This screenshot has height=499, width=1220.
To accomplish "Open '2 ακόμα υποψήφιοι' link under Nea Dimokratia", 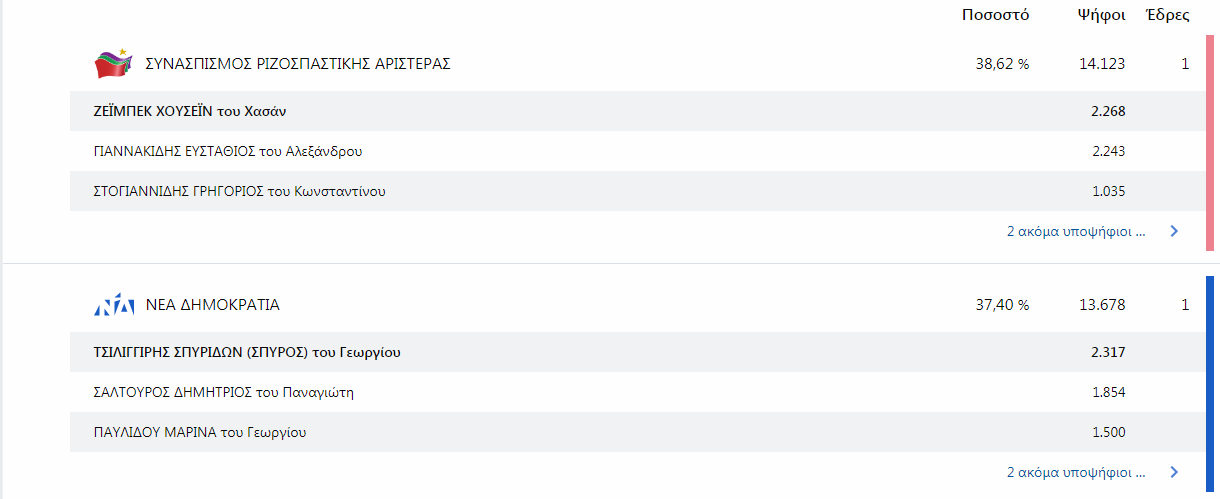I will 1076,472.
